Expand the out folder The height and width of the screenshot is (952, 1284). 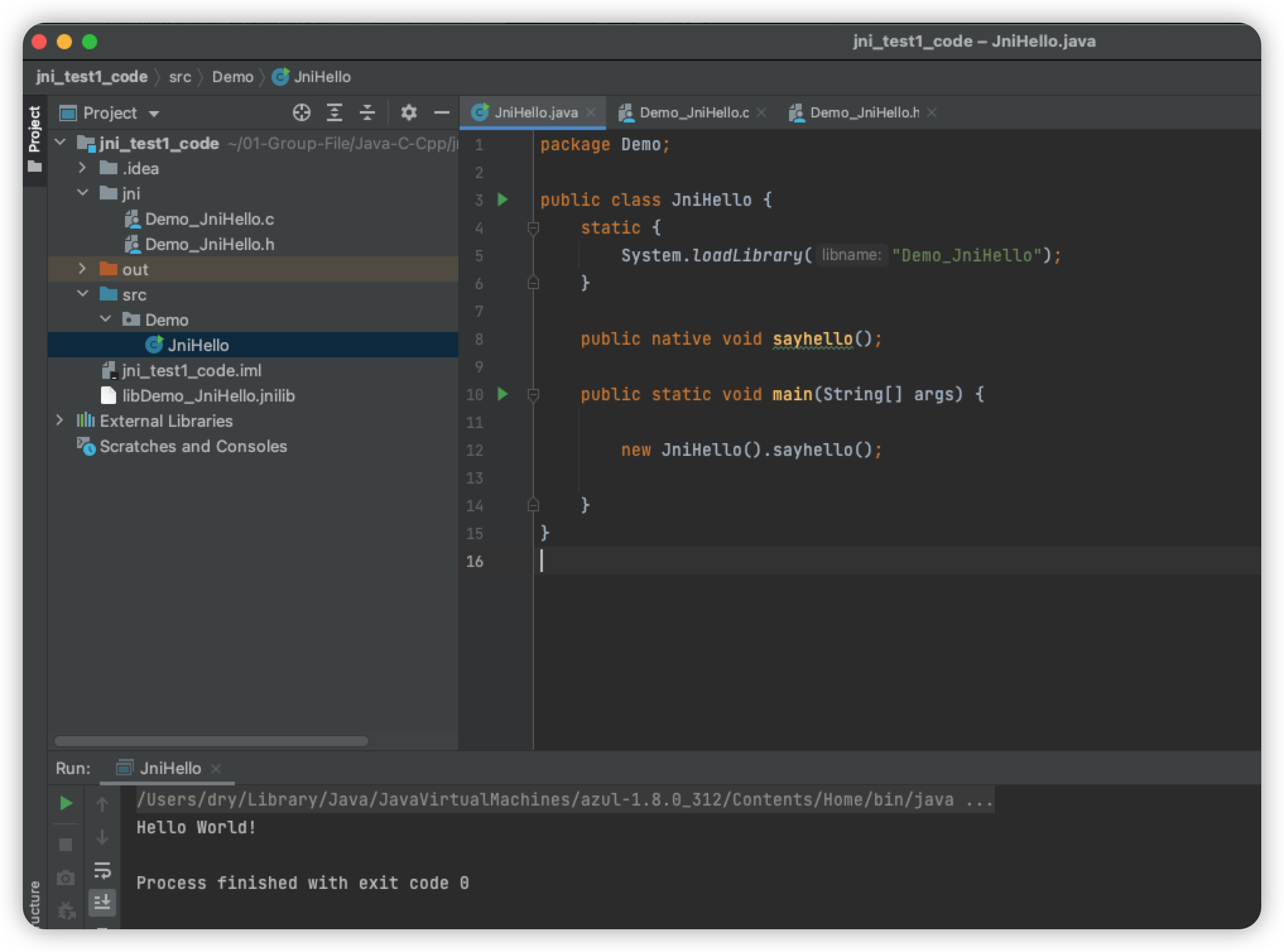82,269
